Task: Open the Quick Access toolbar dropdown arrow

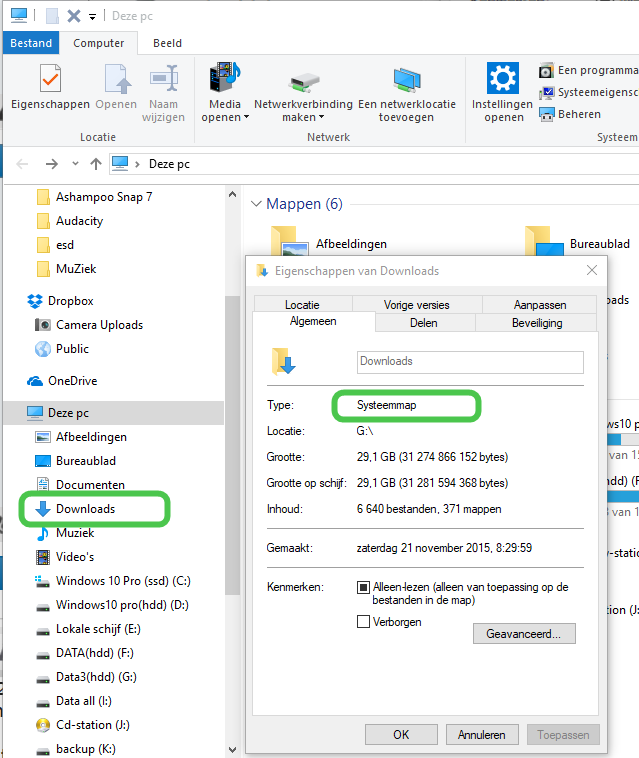Action: tap(92, 16)
